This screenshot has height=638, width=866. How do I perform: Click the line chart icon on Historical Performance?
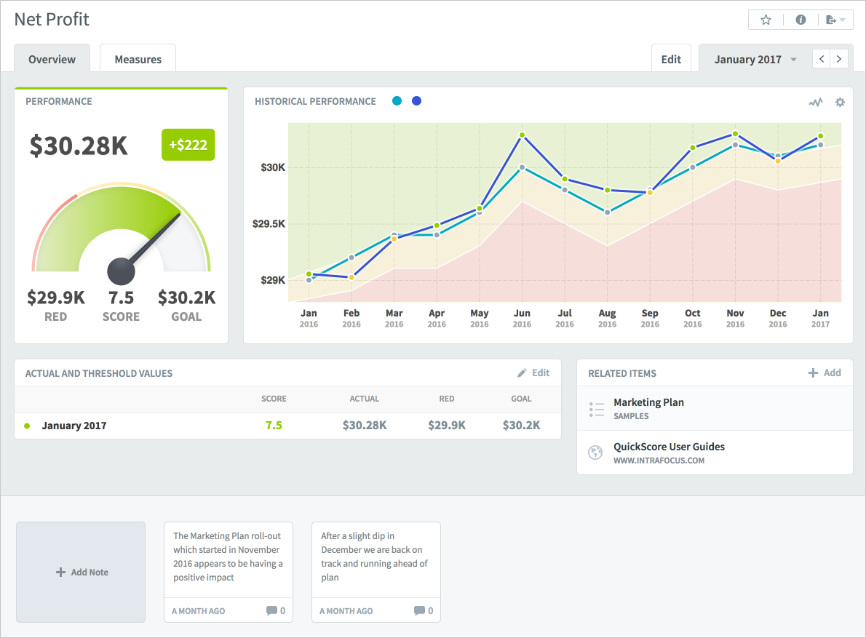816,102
